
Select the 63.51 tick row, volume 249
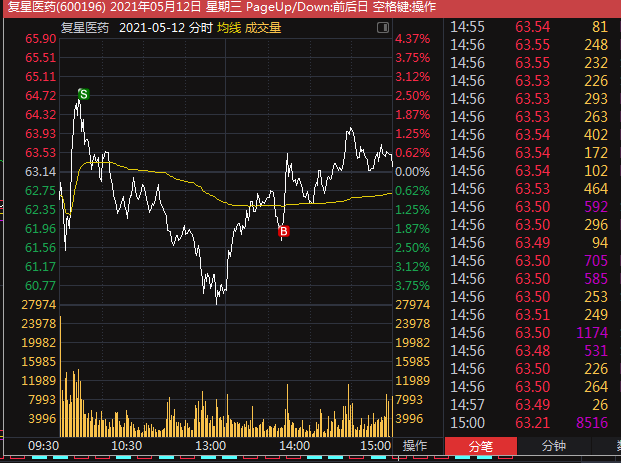tap(529, 315)
